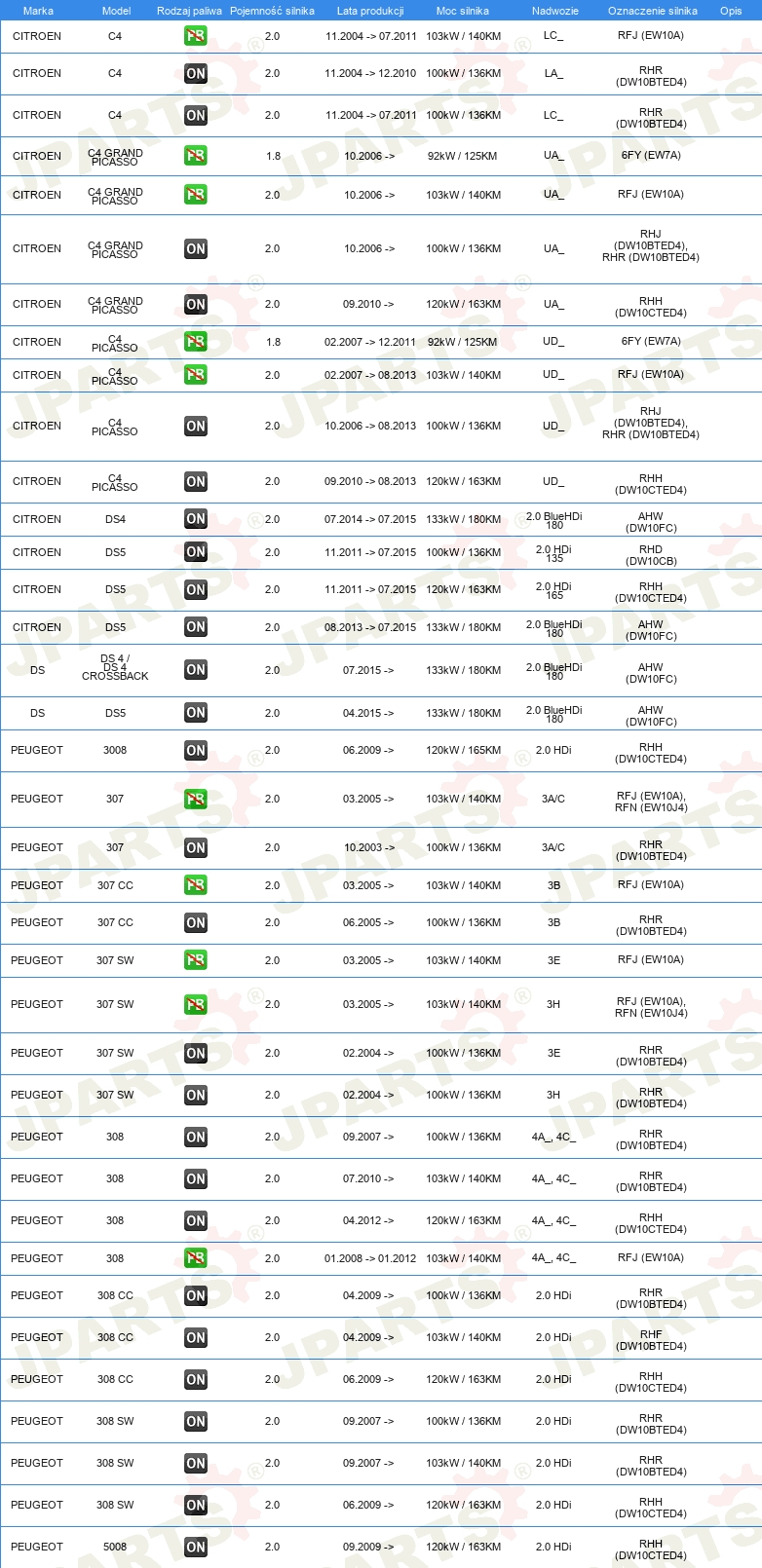Click the production date '06.2005 ->'
The image size is (762, 1568).
click(368, 922)
